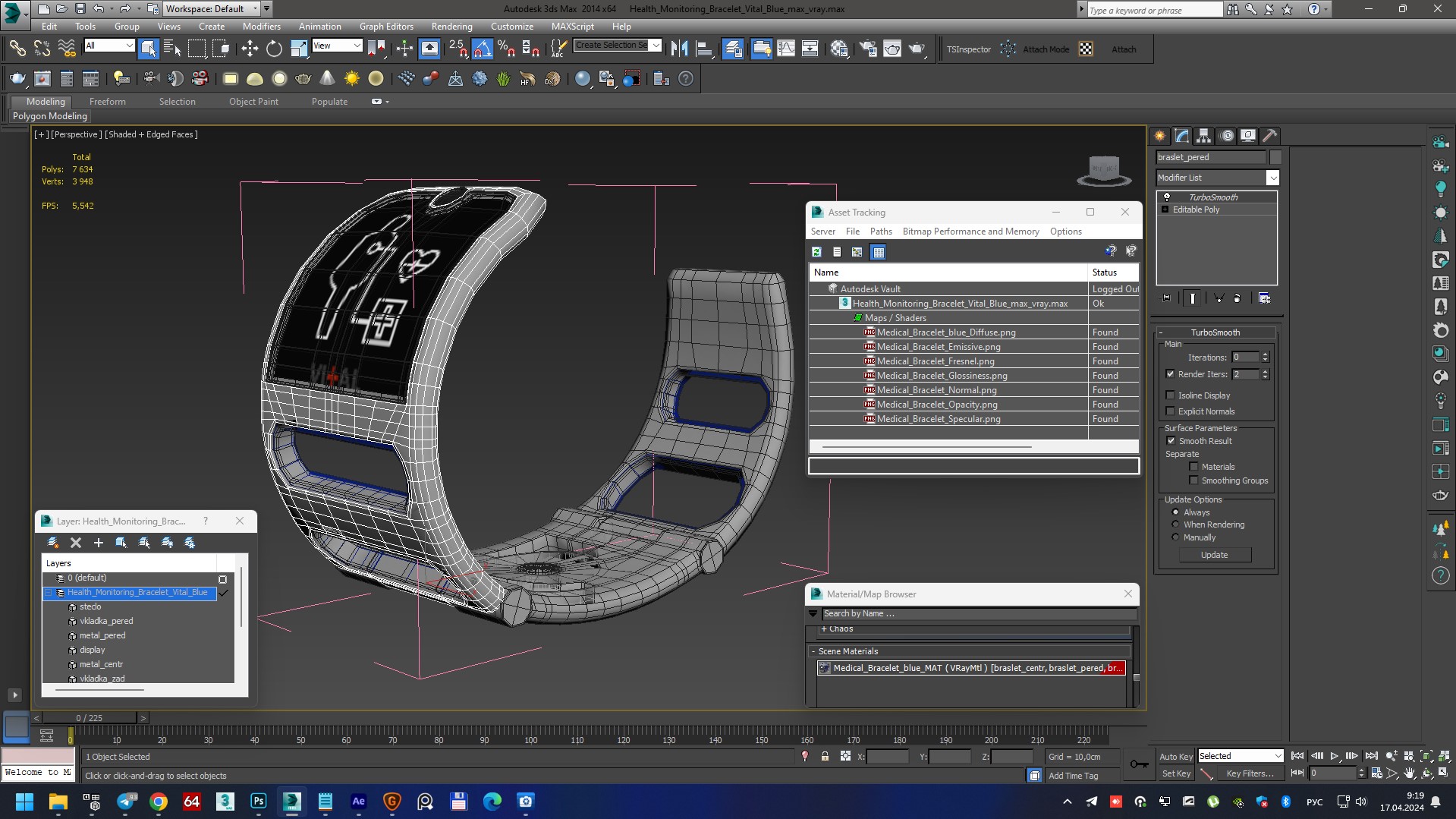Select the Manually update radio button
Screen dimensions: 1456x819
pos(1175,537)
